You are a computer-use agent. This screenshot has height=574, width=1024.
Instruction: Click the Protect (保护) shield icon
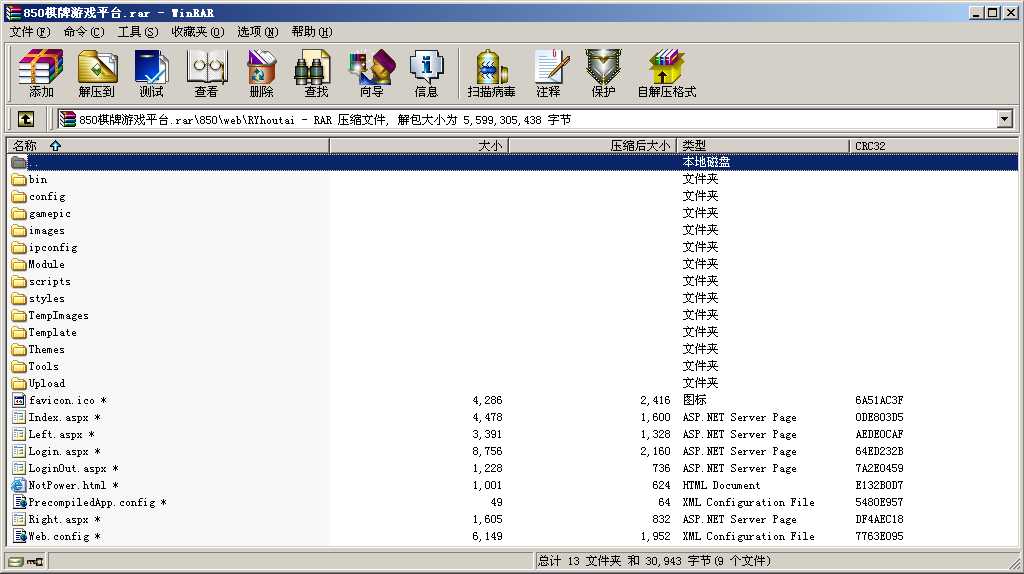(603, 72)
